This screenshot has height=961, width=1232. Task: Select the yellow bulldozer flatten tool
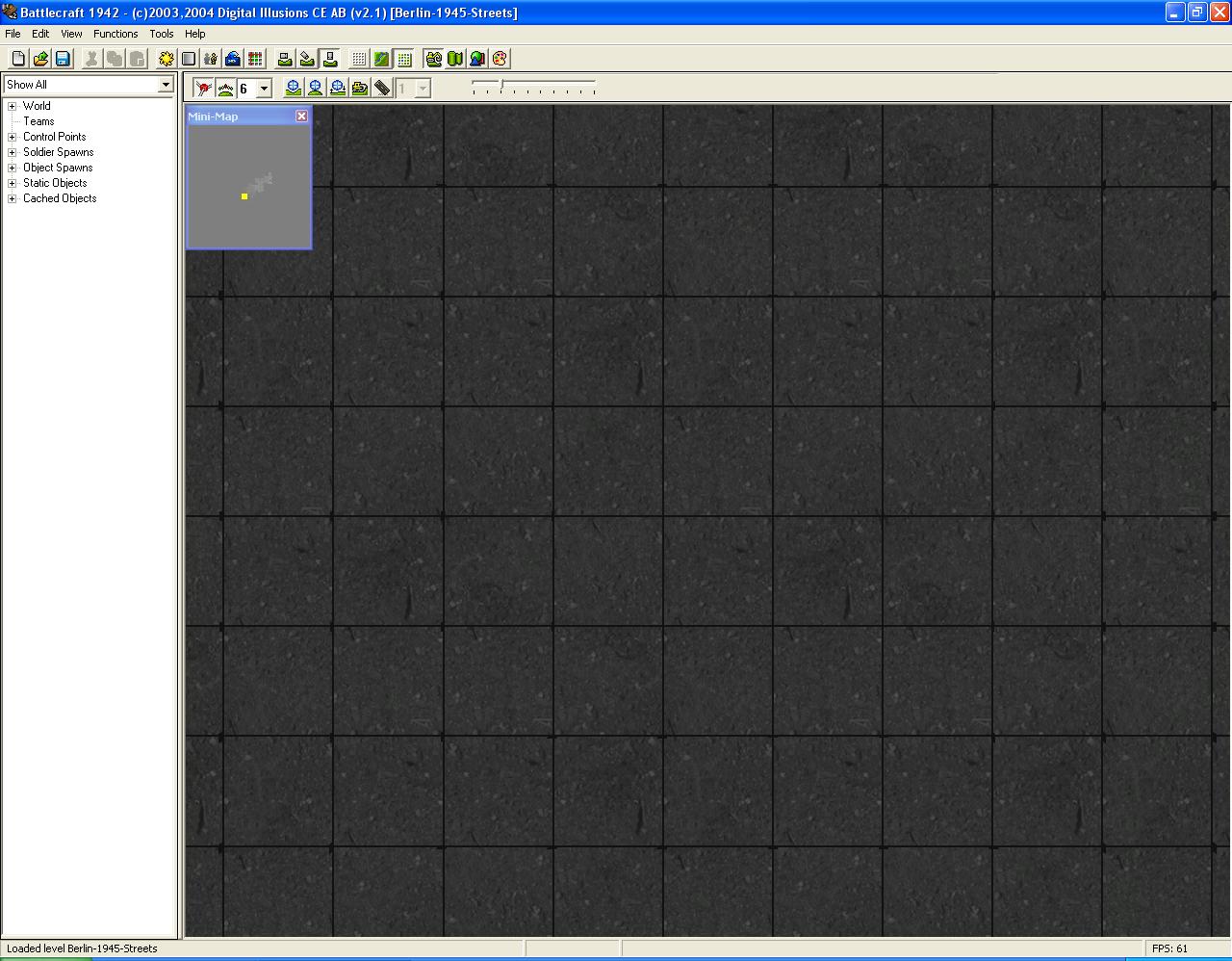click(360, 89)
